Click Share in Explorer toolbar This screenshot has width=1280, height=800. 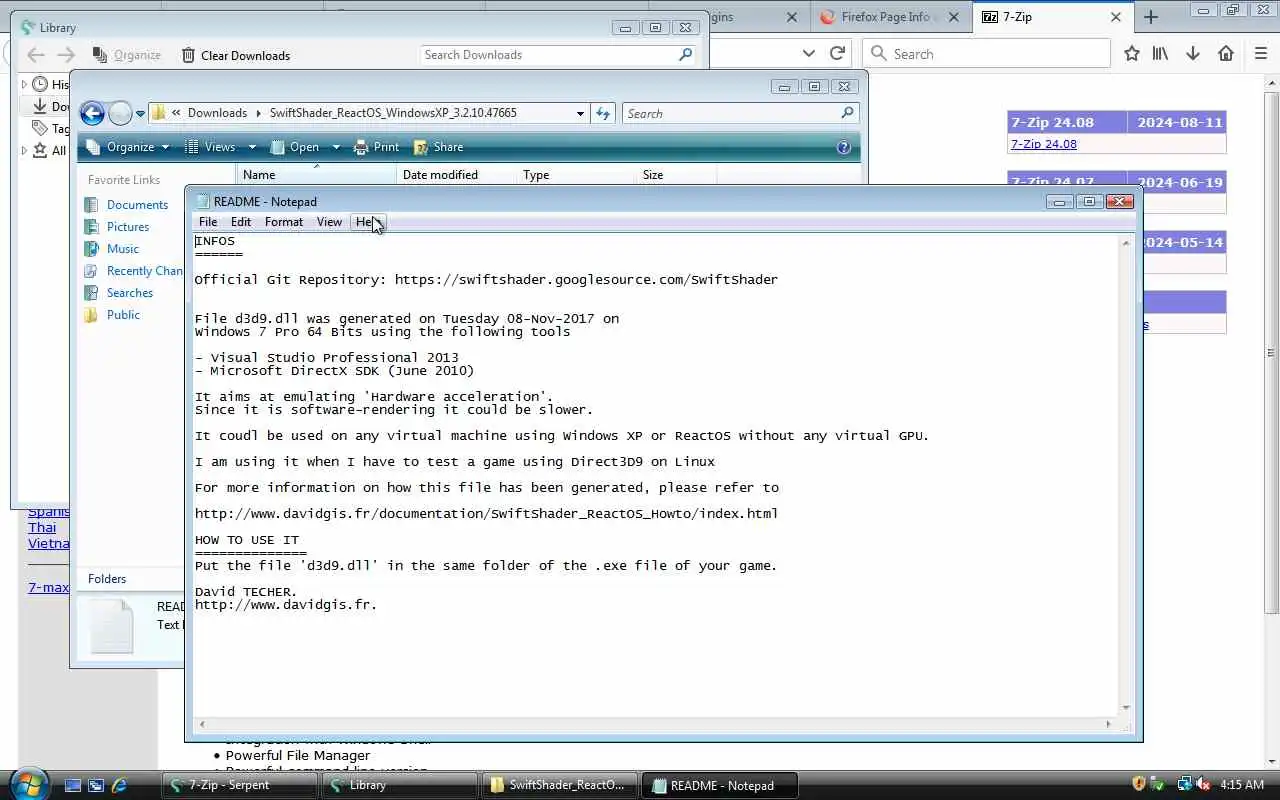(x=438, y=147)
